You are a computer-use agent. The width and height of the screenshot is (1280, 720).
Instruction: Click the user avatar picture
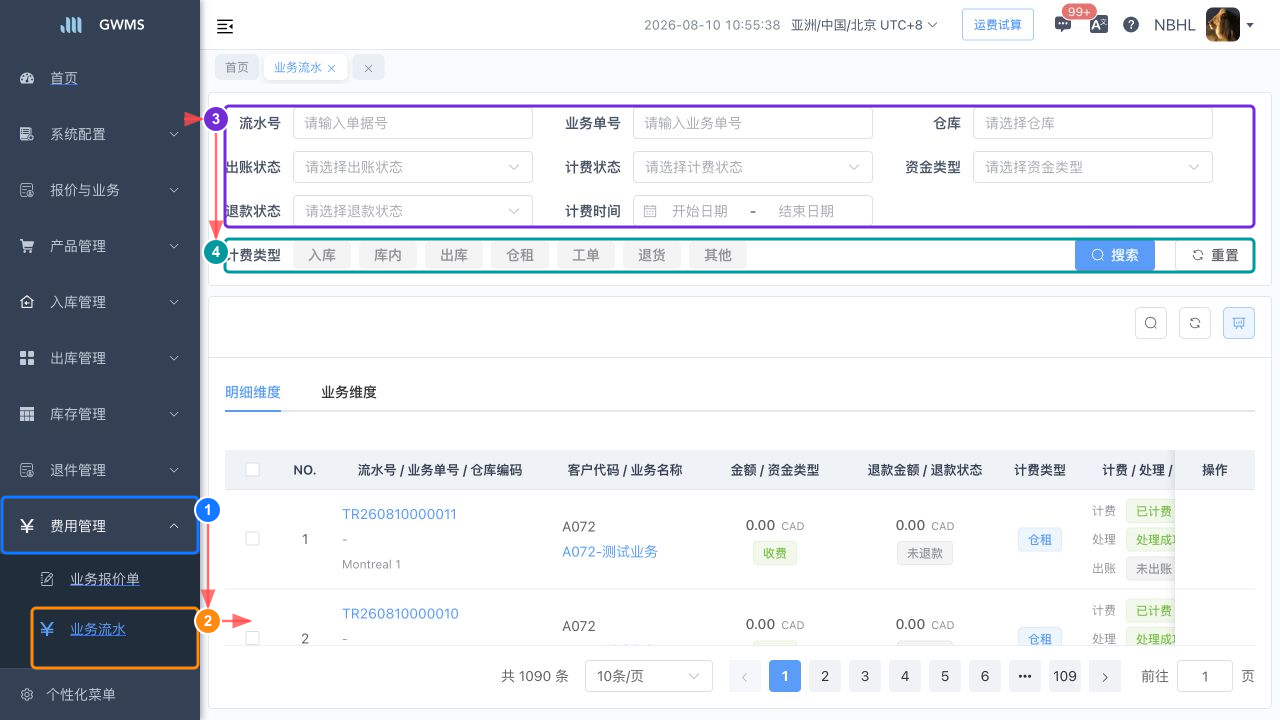click(1223, 25)
